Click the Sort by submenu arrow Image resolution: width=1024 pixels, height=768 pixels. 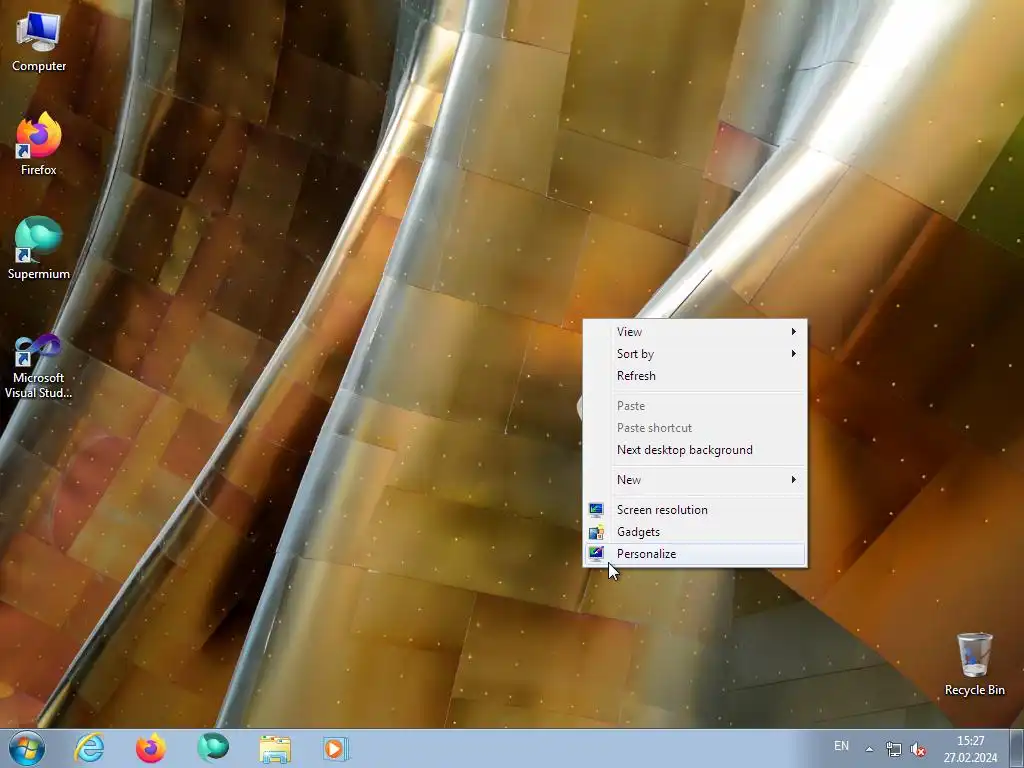click(793, 354)
